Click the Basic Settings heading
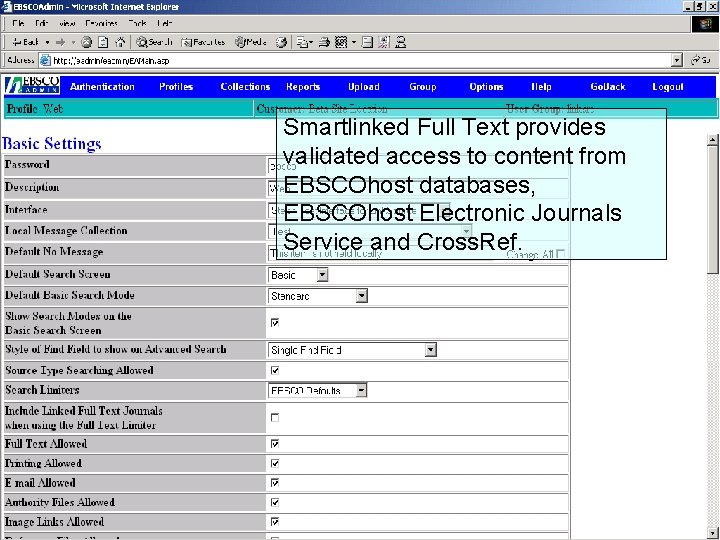This screenshot has width=720, height=540. pos(51,143)
